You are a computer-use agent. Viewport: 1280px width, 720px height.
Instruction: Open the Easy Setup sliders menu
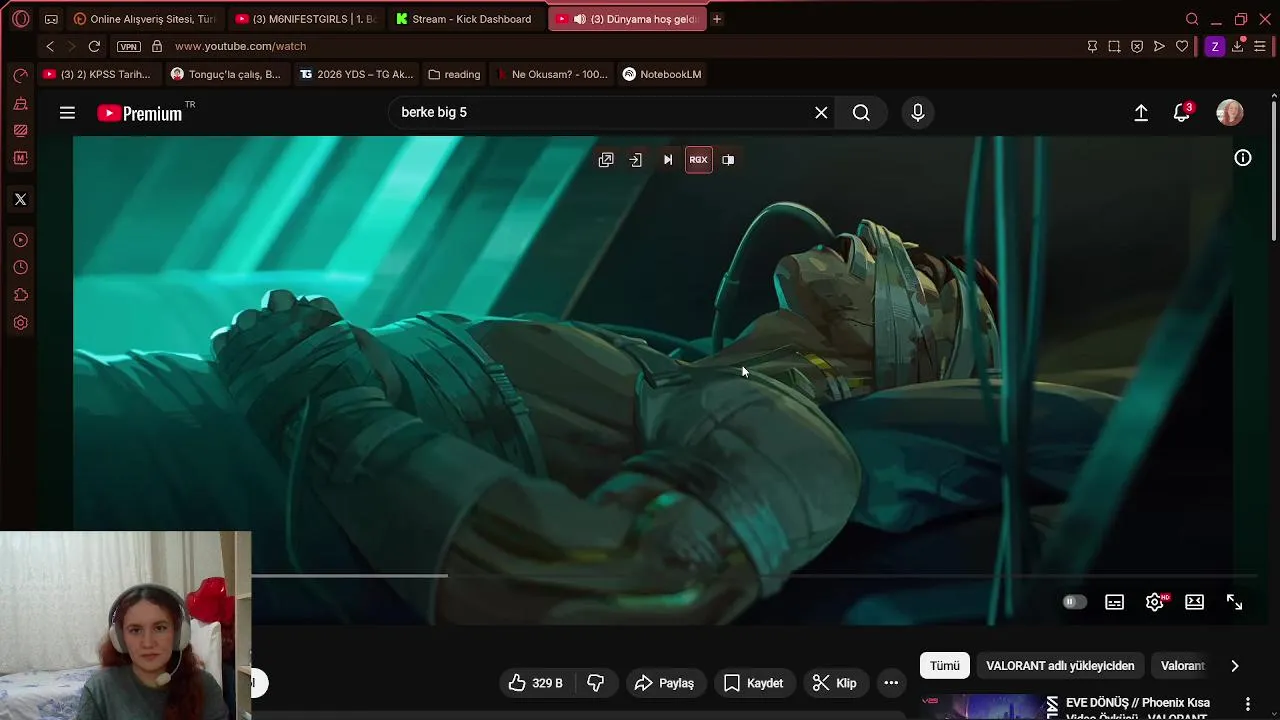click(1260, 46)
